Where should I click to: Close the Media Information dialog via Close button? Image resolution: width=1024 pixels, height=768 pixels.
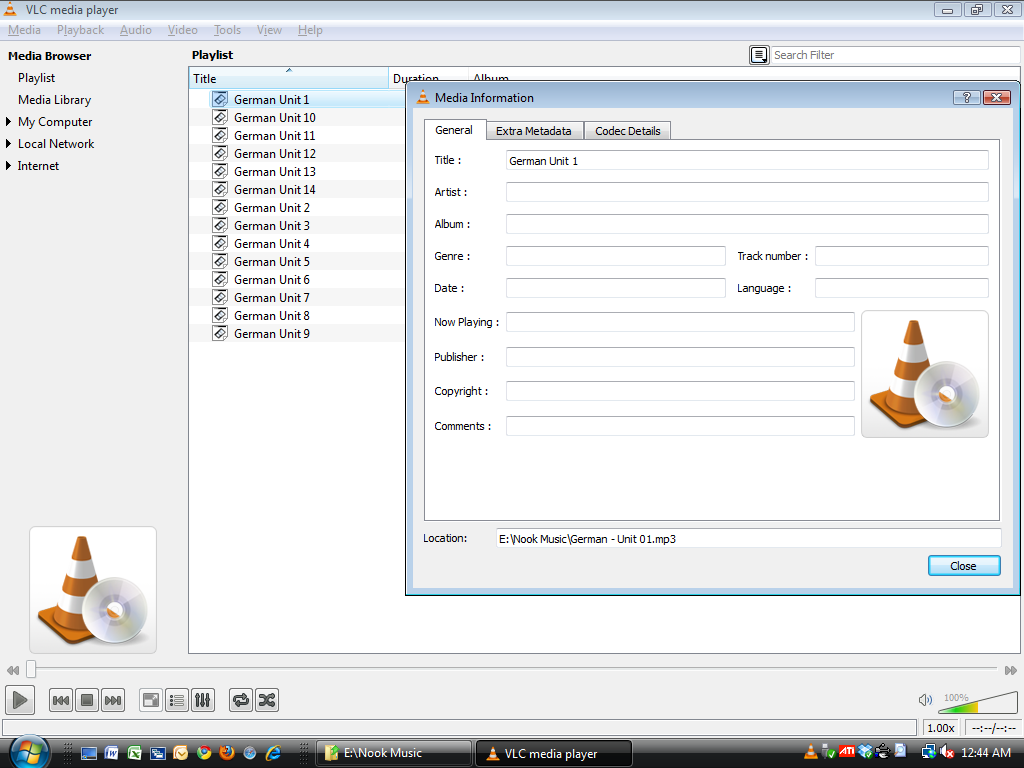coord(963,566)
